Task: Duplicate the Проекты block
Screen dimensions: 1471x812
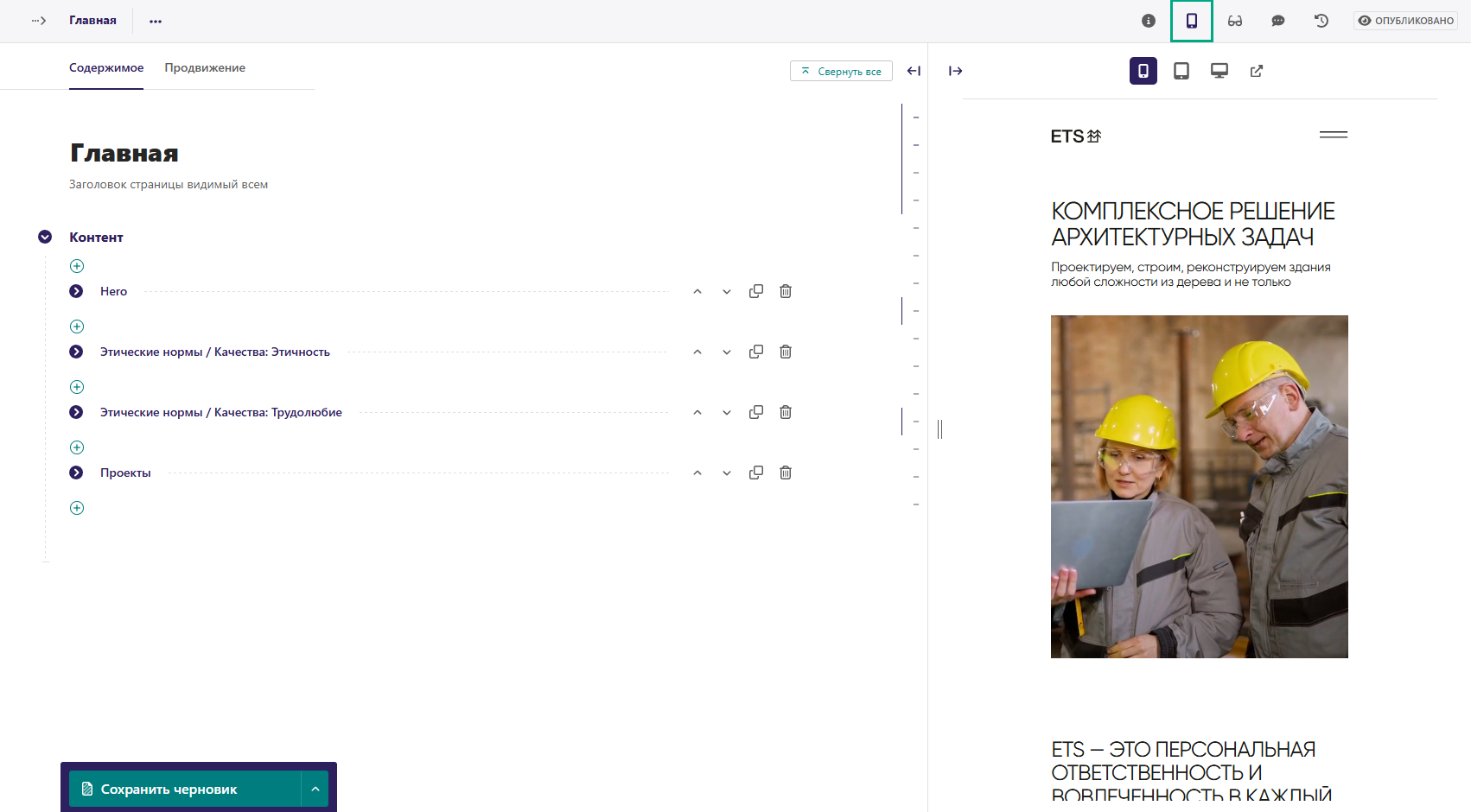Action: coord(756,473)
